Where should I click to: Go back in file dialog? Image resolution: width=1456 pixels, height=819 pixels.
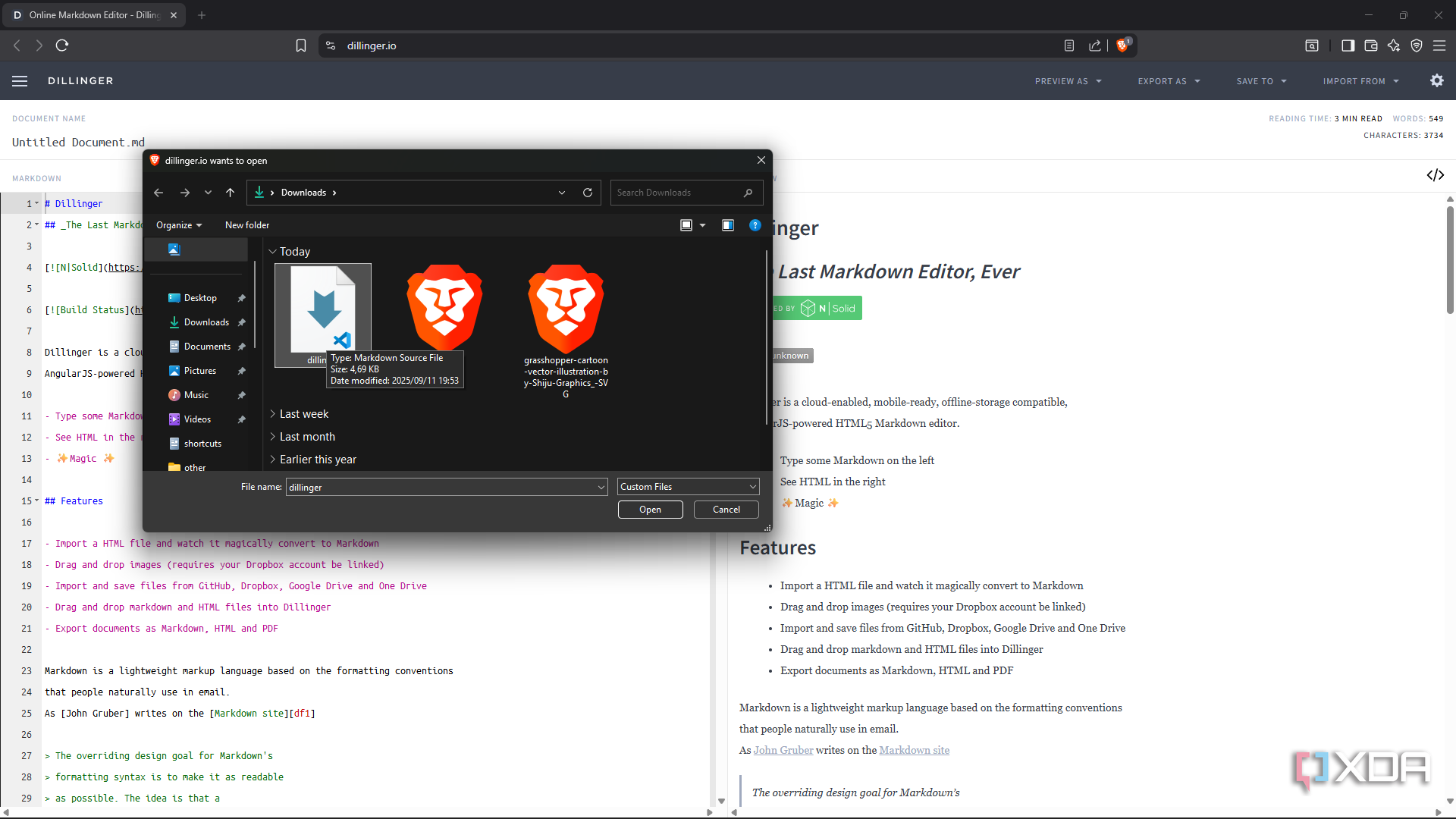pos(158,193)
